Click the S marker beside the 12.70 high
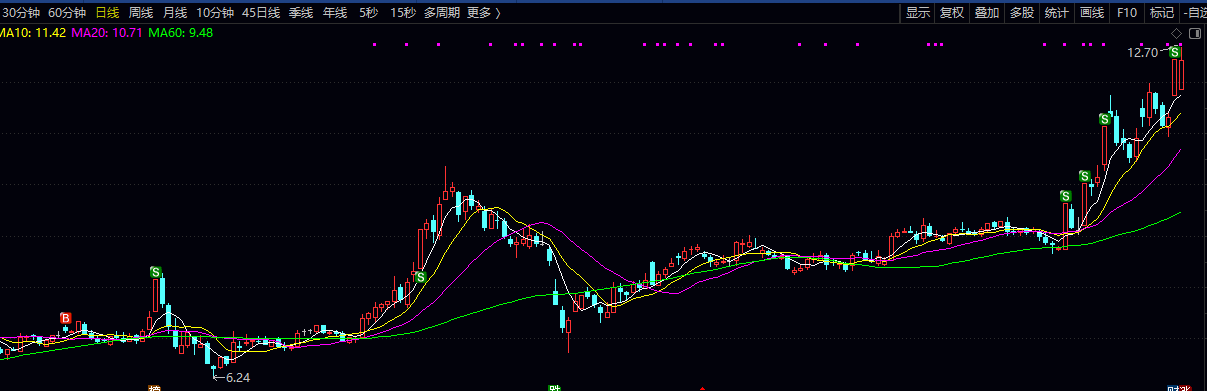Image resolution: width=1207 pixels, height=391 pixels. 1175,51
